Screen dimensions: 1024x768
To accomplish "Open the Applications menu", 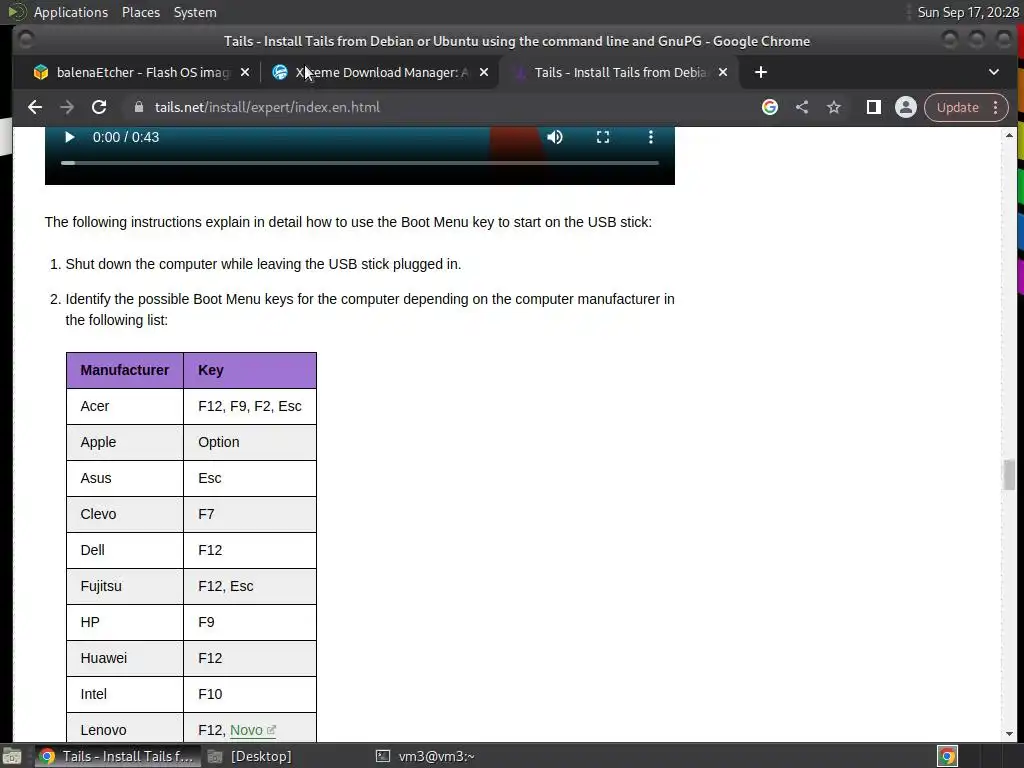I will pyautogui.click(x=71, y=12).
